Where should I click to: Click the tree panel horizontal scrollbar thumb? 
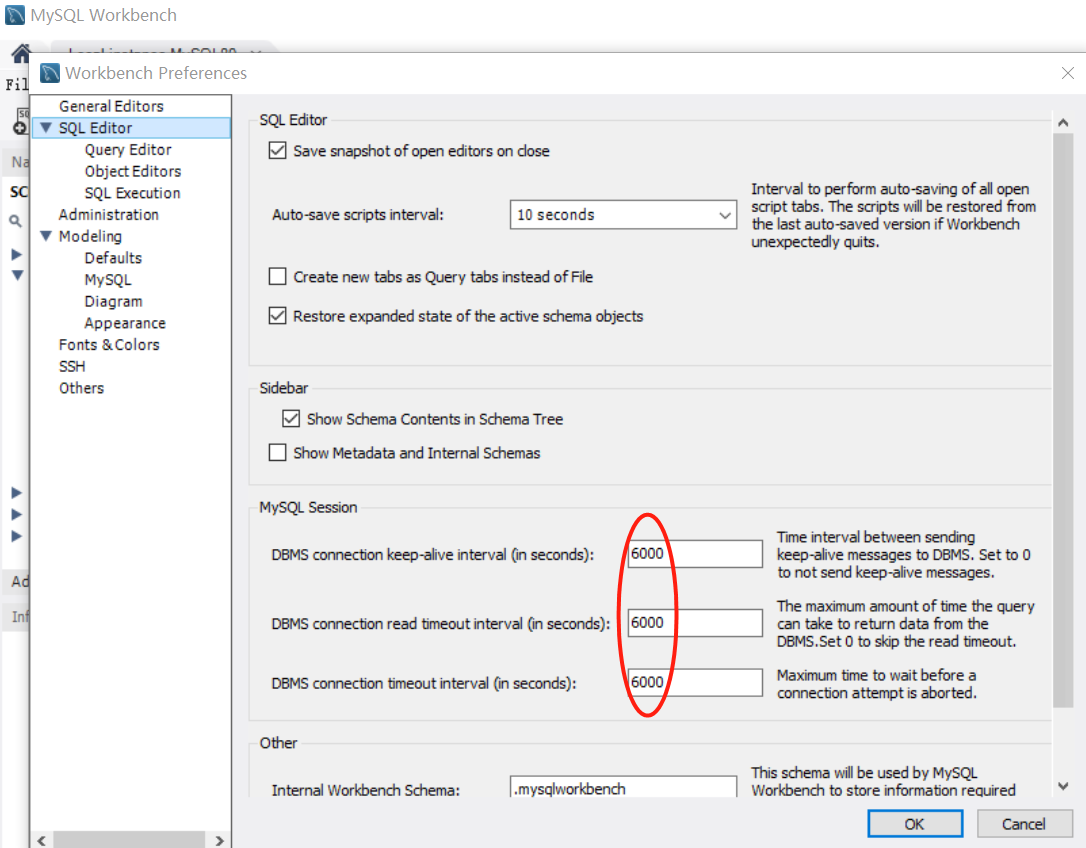tap(130, 840)
